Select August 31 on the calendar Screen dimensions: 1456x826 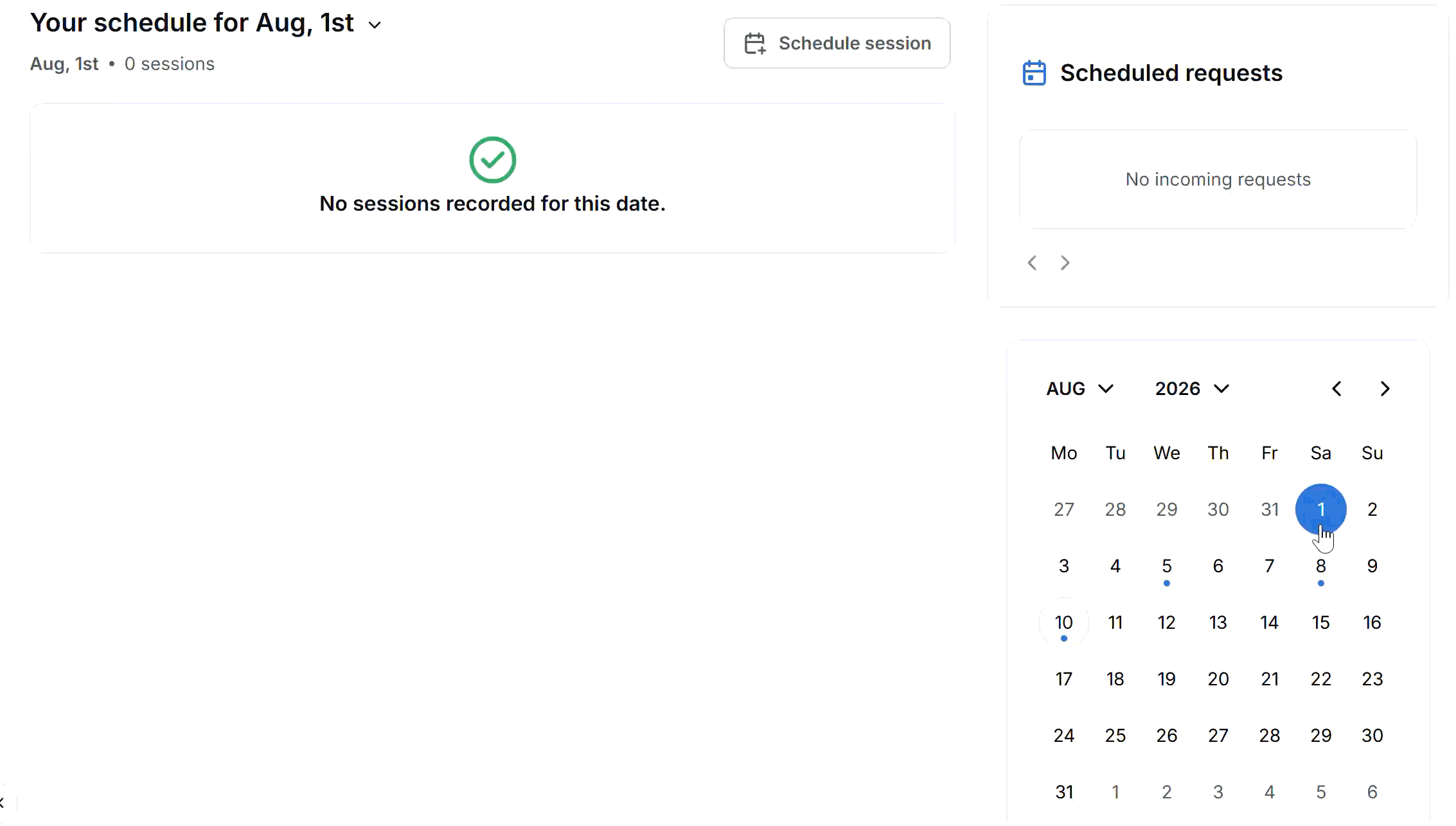(x=1064, y=792)
